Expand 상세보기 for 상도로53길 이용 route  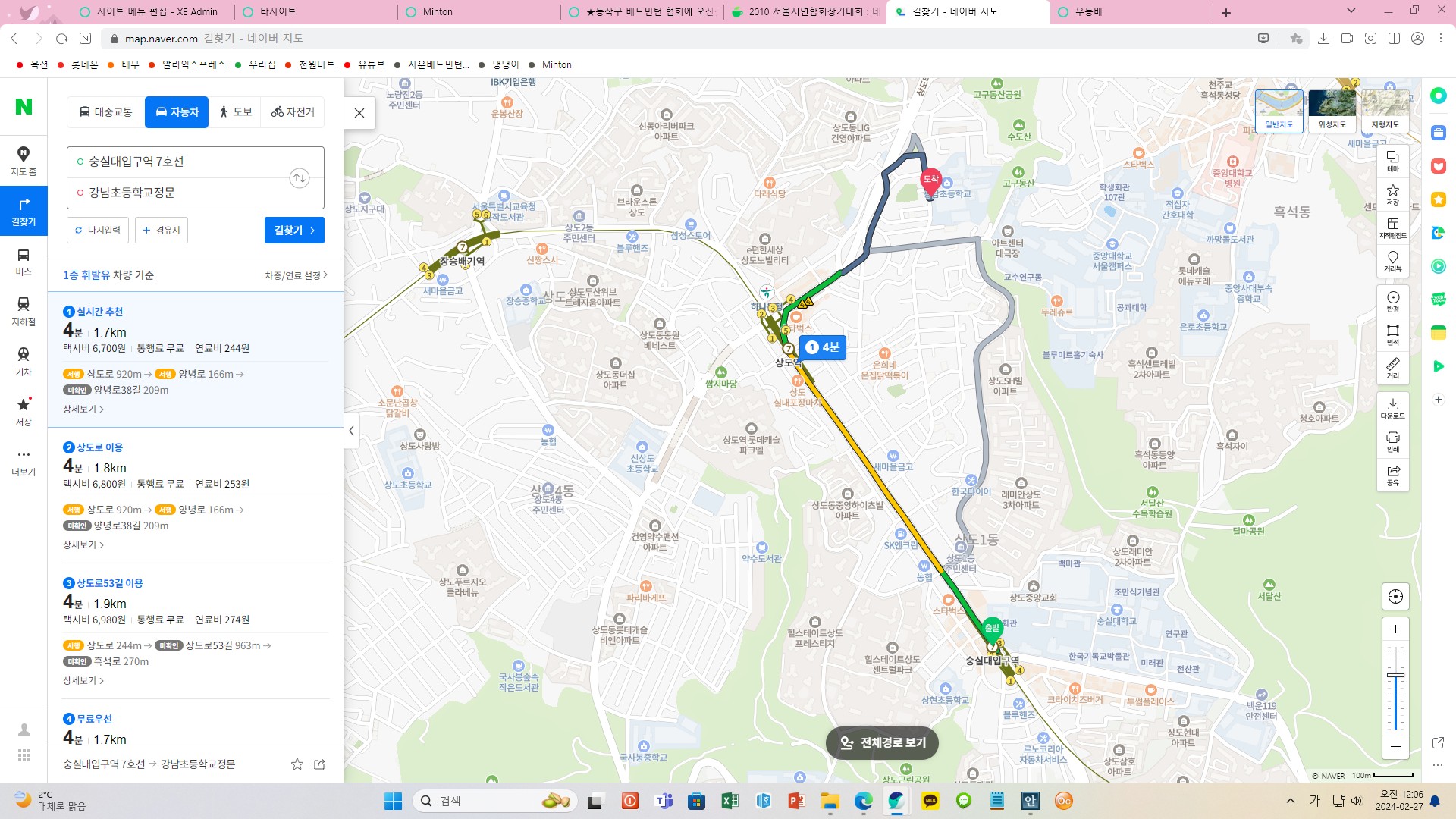click(x=83, y=680)
